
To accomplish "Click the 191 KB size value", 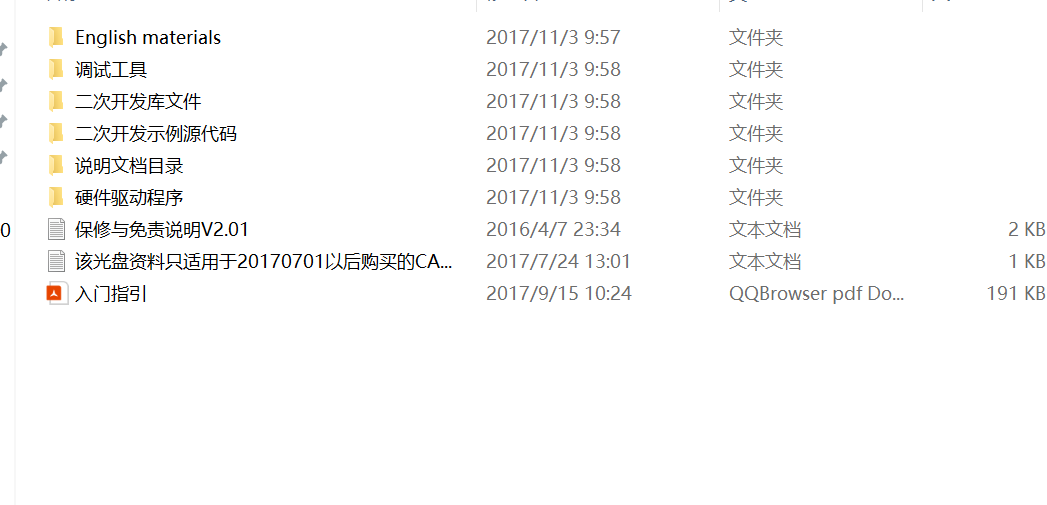I will tap(1016, 294).
